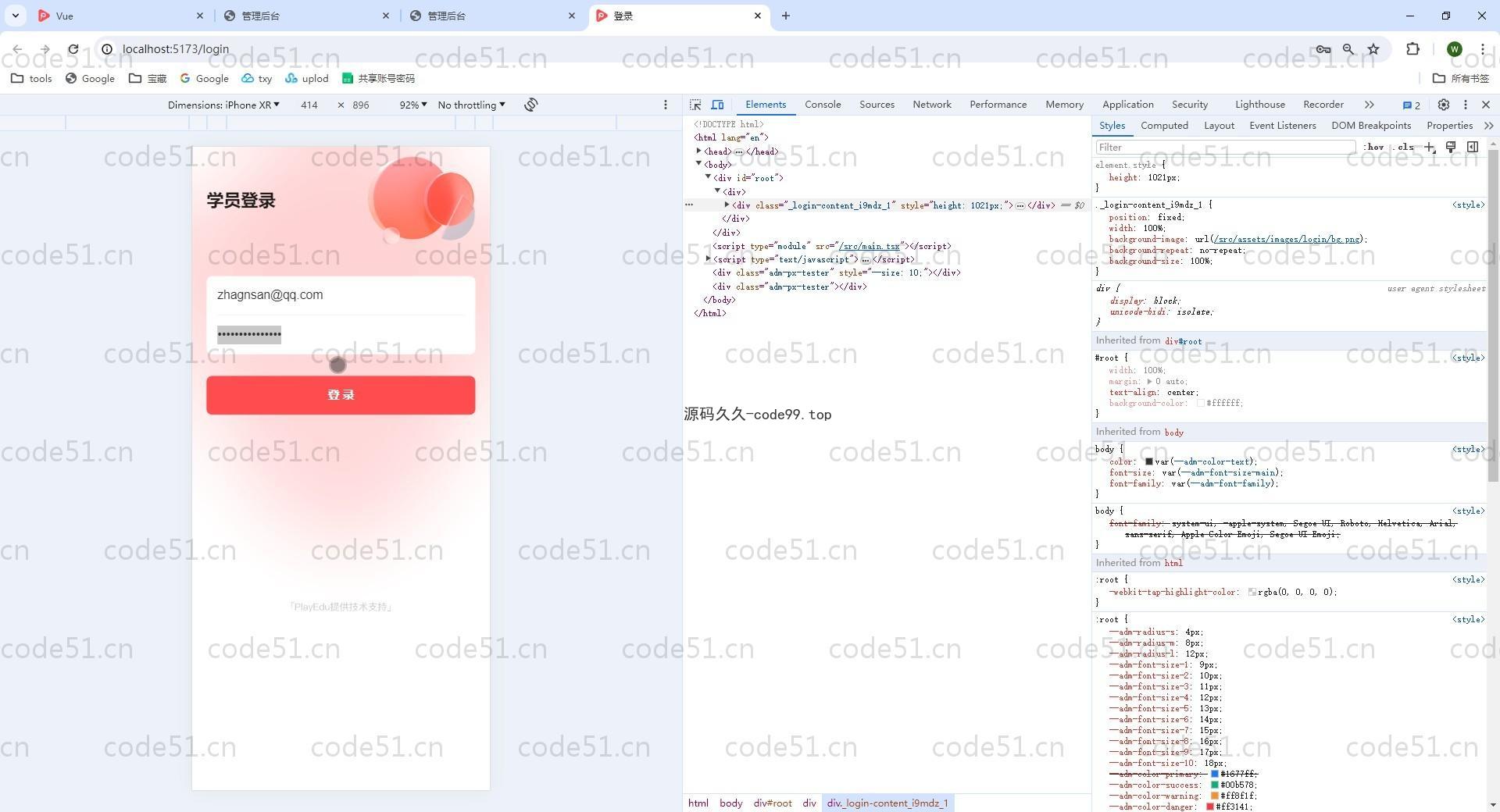The width and height of the screenshot is (1500, 812).
Task: Open the 92% zoom dropdown
Action: tap(413, 105)
